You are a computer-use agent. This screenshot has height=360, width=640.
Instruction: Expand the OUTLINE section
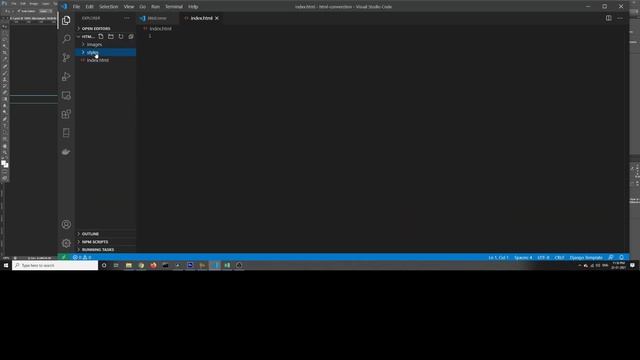(106, 233)
